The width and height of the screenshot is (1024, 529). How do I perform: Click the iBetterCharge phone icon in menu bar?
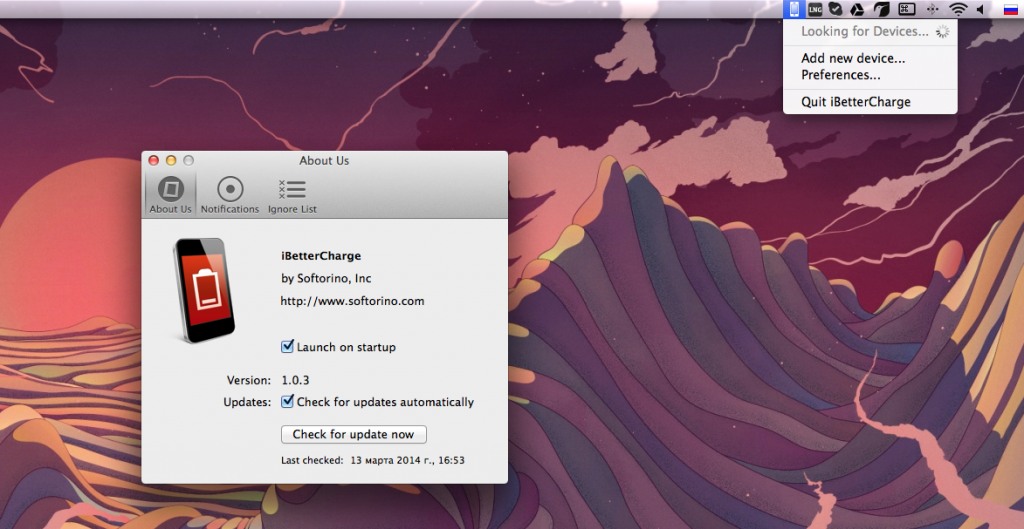click(x=794, y=9)
